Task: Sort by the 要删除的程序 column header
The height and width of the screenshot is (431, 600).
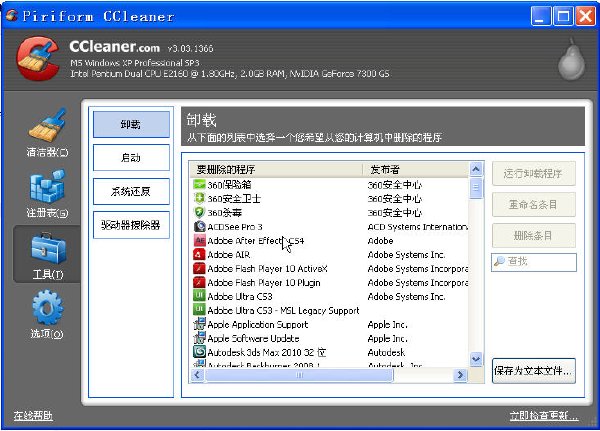Action: [x=276, y=169]
